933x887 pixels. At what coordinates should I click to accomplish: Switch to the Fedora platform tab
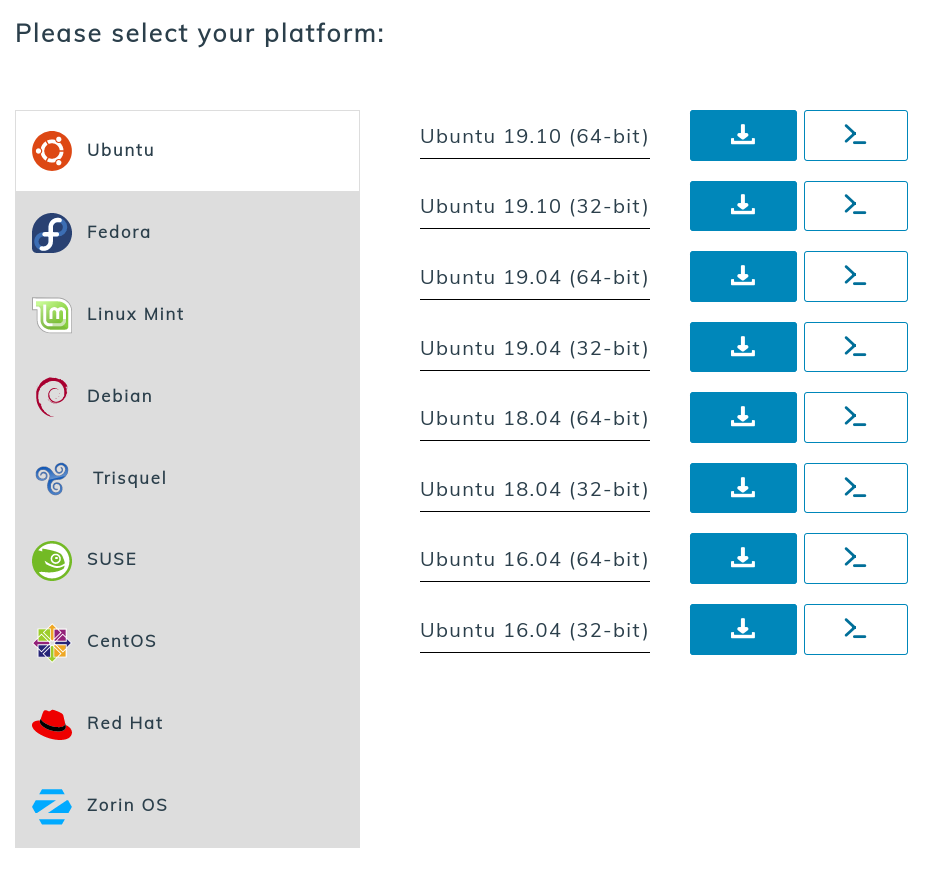pyautogui.click(x=187, y=233)
